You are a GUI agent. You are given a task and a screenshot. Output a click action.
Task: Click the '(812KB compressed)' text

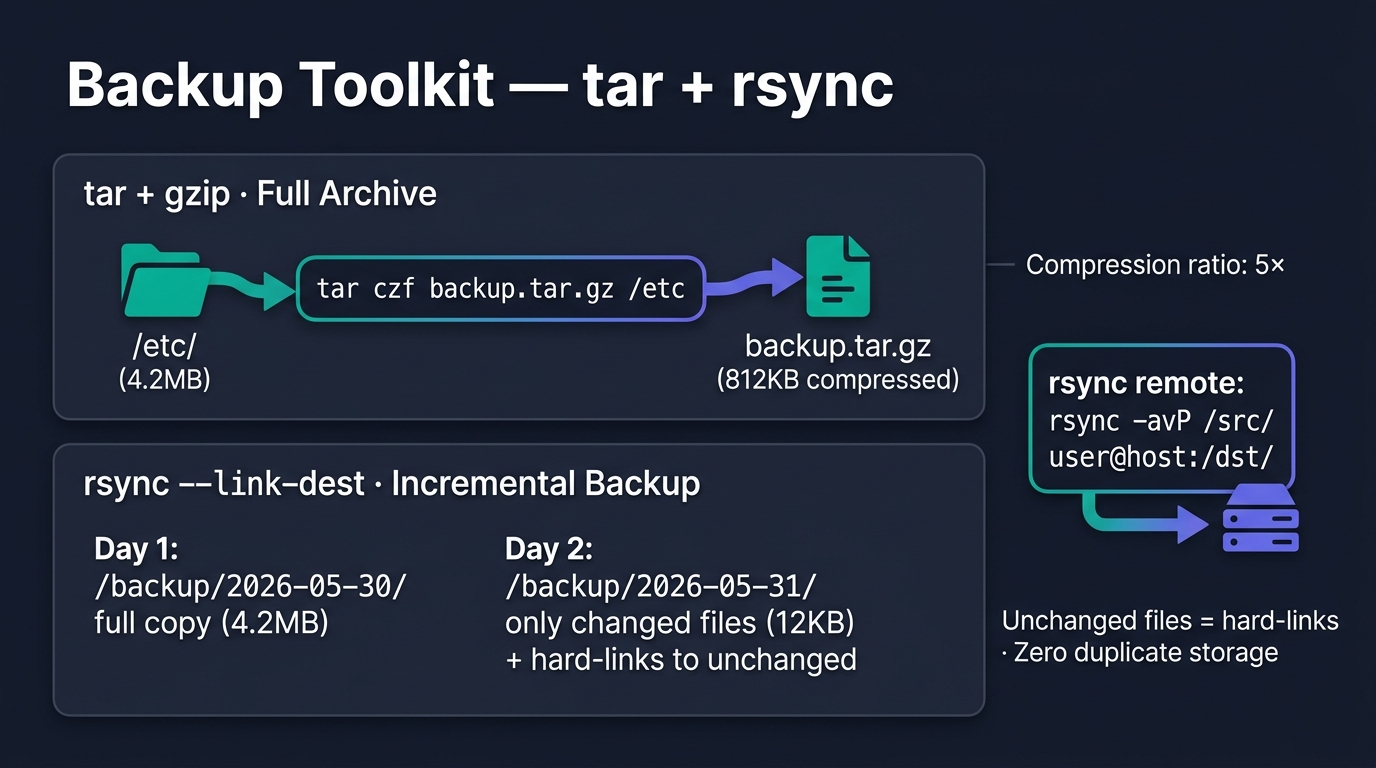tap(838, 380)
